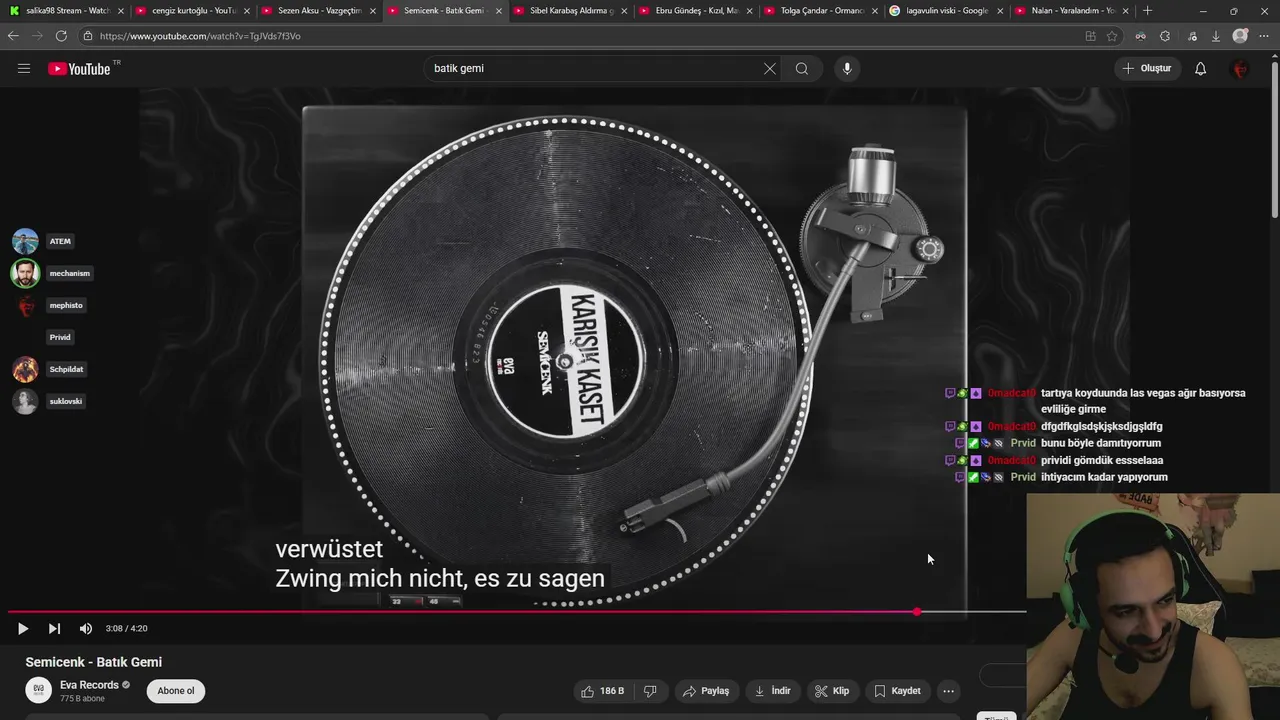Image resolution: width=1280 pixels, height=720 pixels.
Task: Click the mephisto name in voice overlay
Action: click(66, 305)
